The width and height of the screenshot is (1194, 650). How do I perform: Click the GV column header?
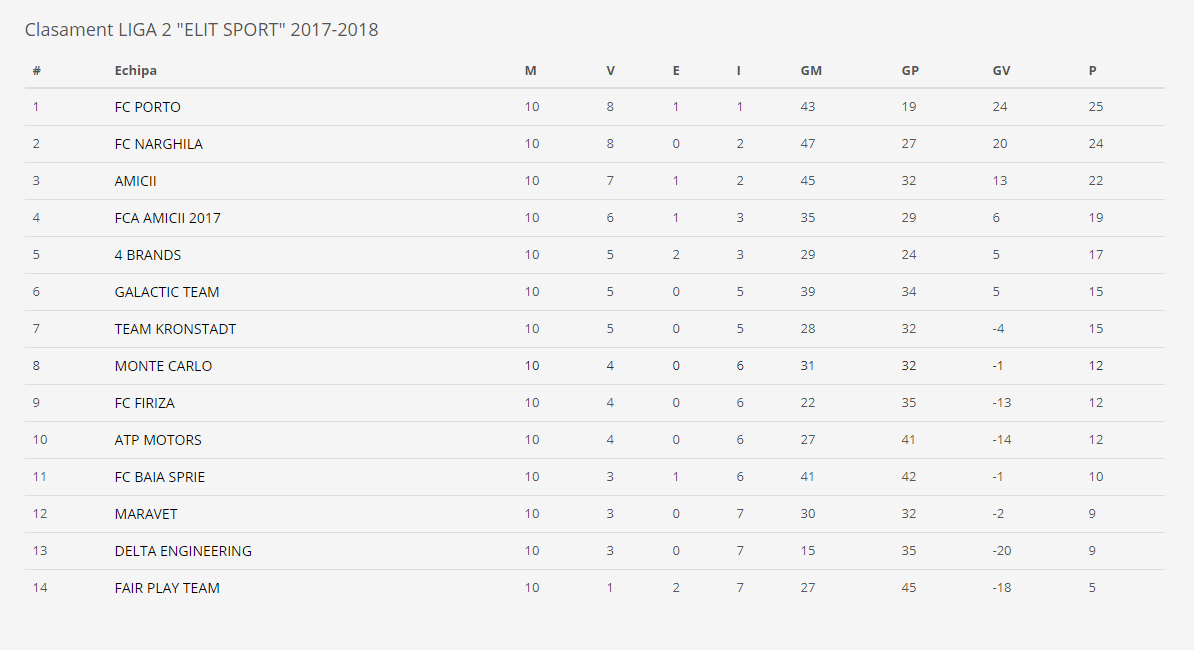coord(1001,70)
